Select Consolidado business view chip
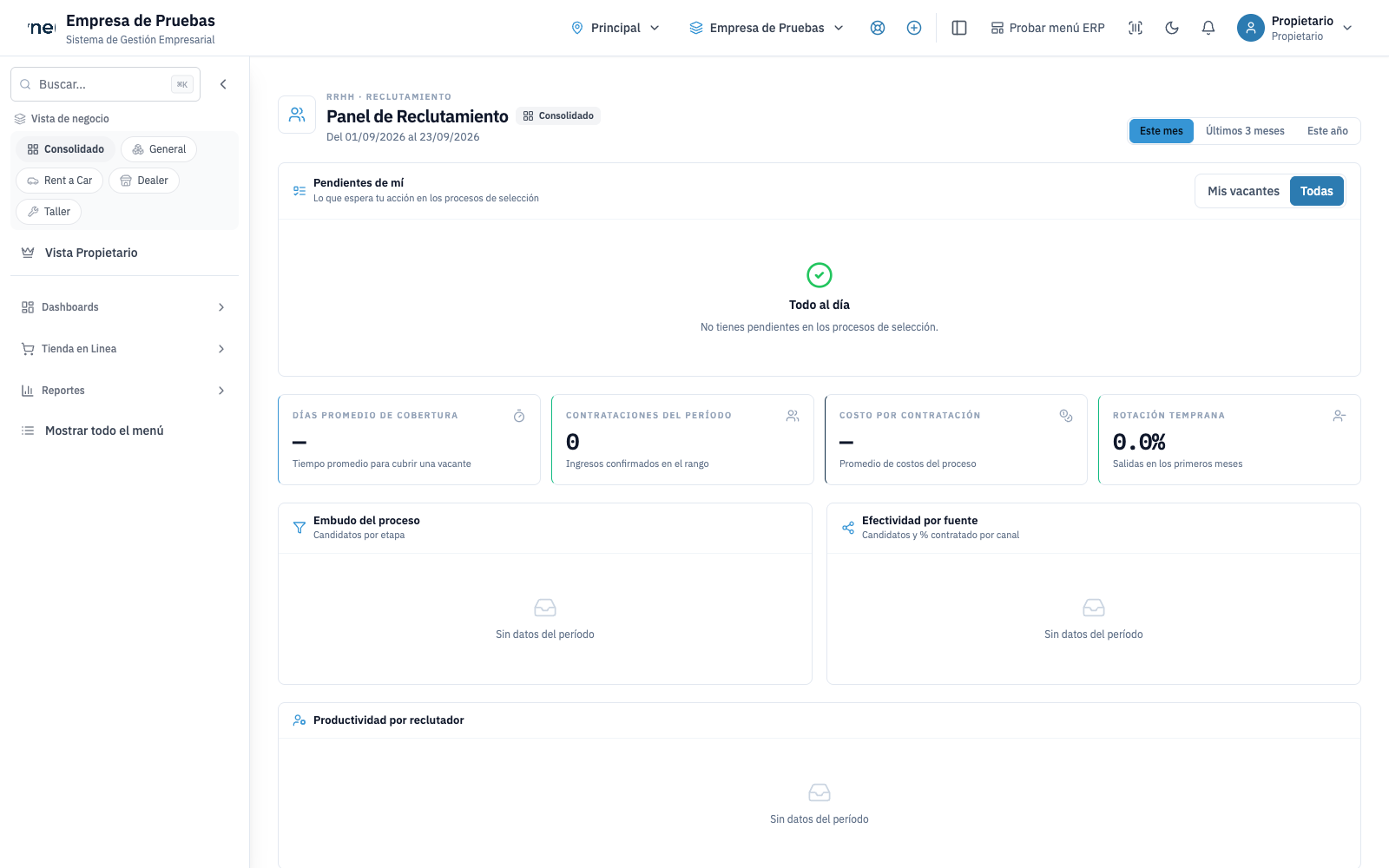Viewport: 1389px width, 868px height. point(65,149)
